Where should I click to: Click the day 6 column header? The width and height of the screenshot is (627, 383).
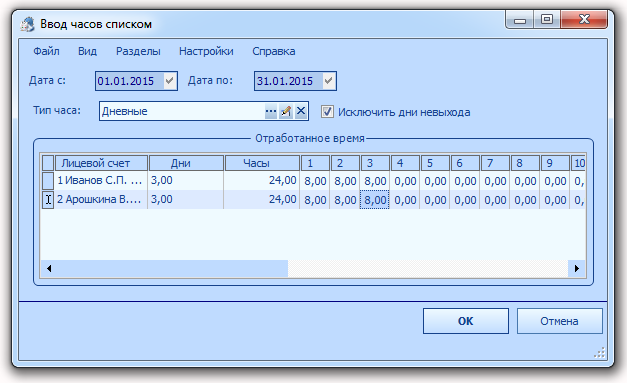(465, 163)
